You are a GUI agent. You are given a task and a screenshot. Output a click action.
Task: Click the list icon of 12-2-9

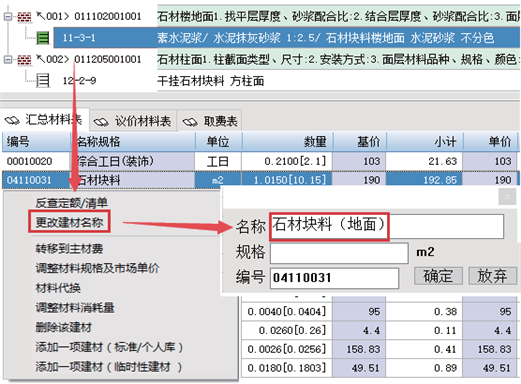[43, 81]
